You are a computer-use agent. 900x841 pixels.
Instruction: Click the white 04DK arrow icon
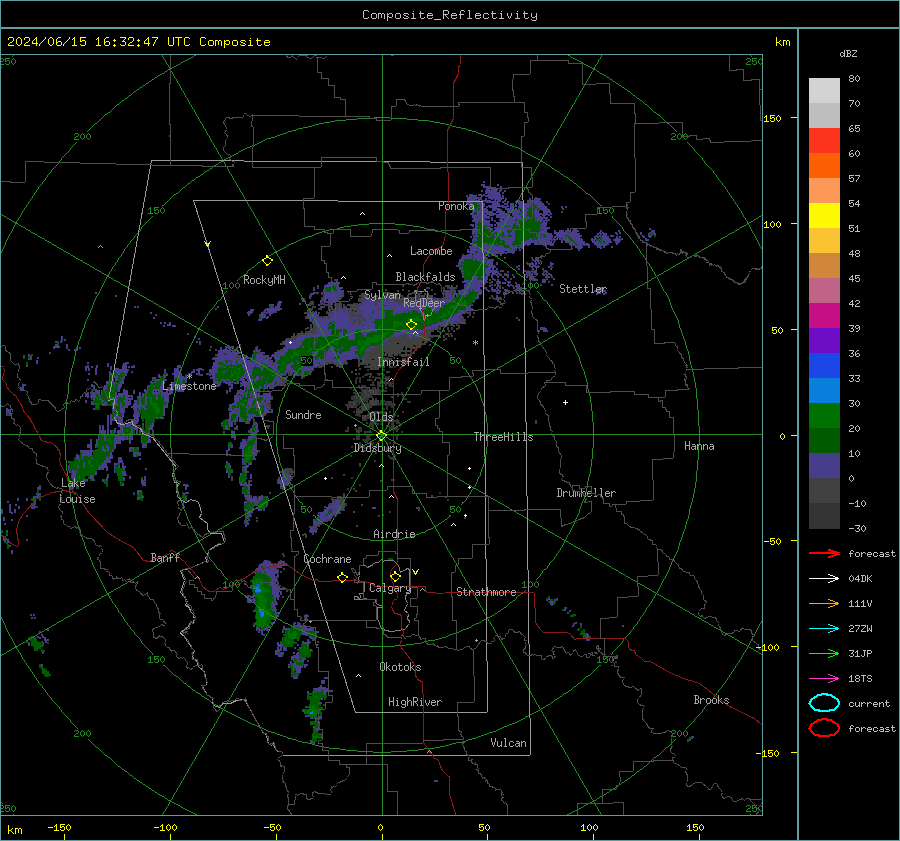824,578
